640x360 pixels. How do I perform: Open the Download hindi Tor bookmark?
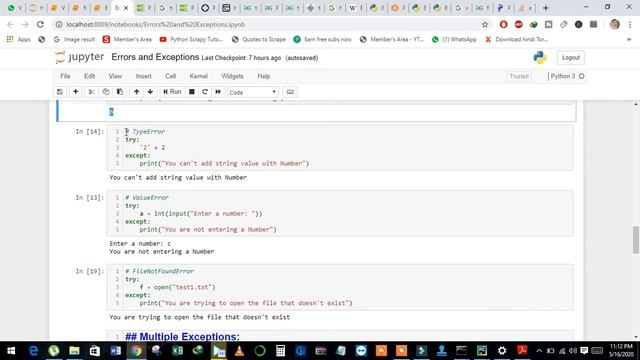click(x=516, y=40)
